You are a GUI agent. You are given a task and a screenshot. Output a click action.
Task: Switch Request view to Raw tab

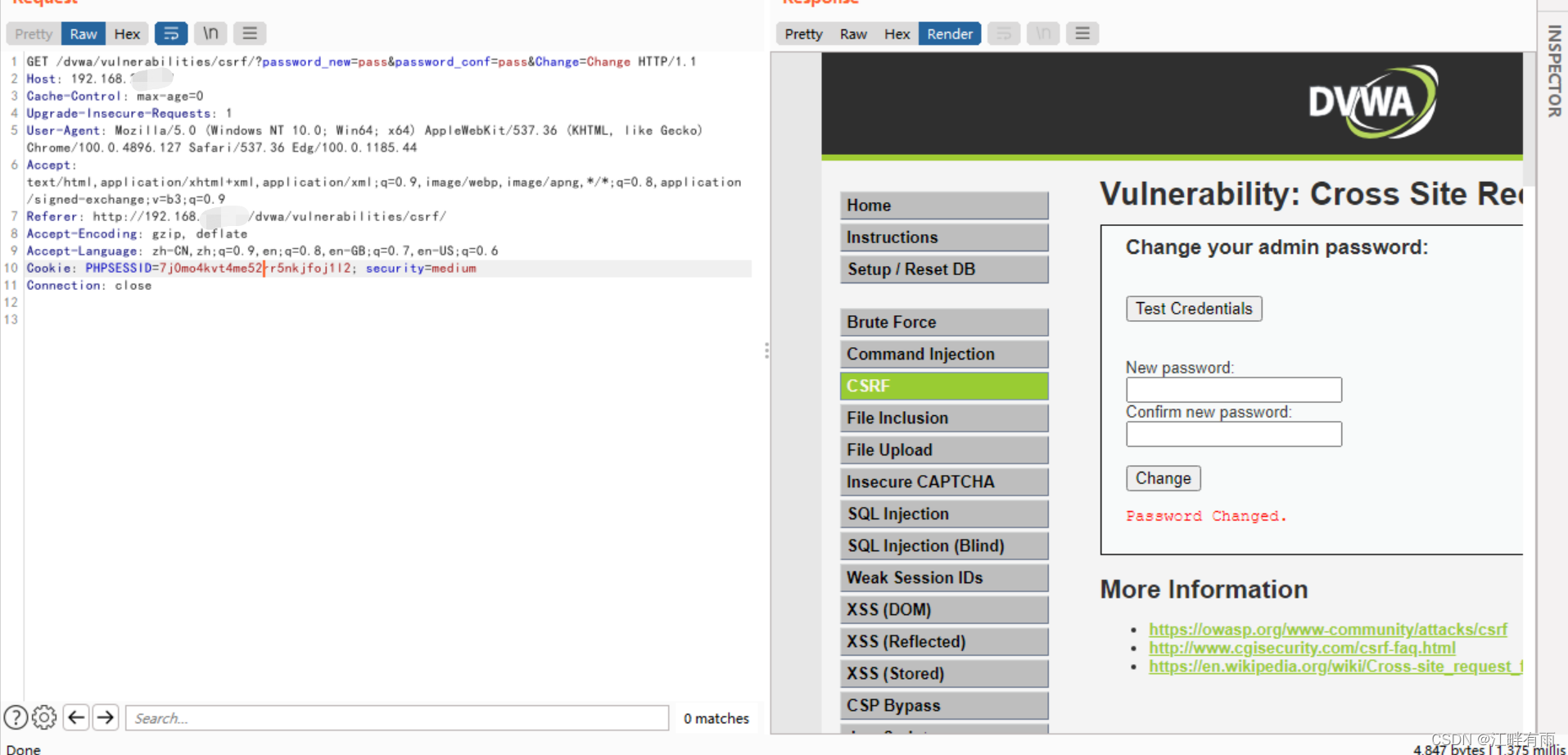click(x=84, y=34)
